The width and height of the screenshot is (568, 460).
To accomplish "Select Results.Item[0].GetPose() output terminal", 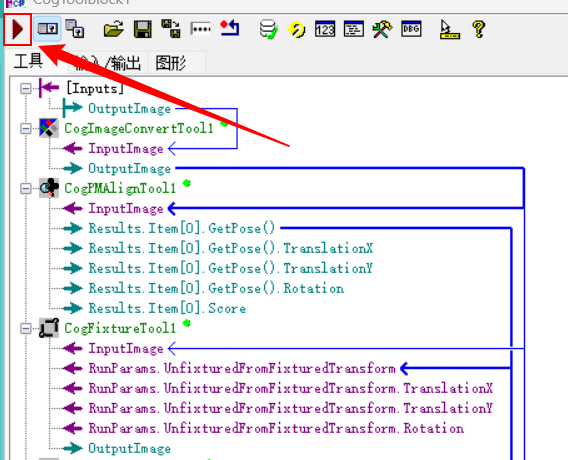I will tap(182, 229).
